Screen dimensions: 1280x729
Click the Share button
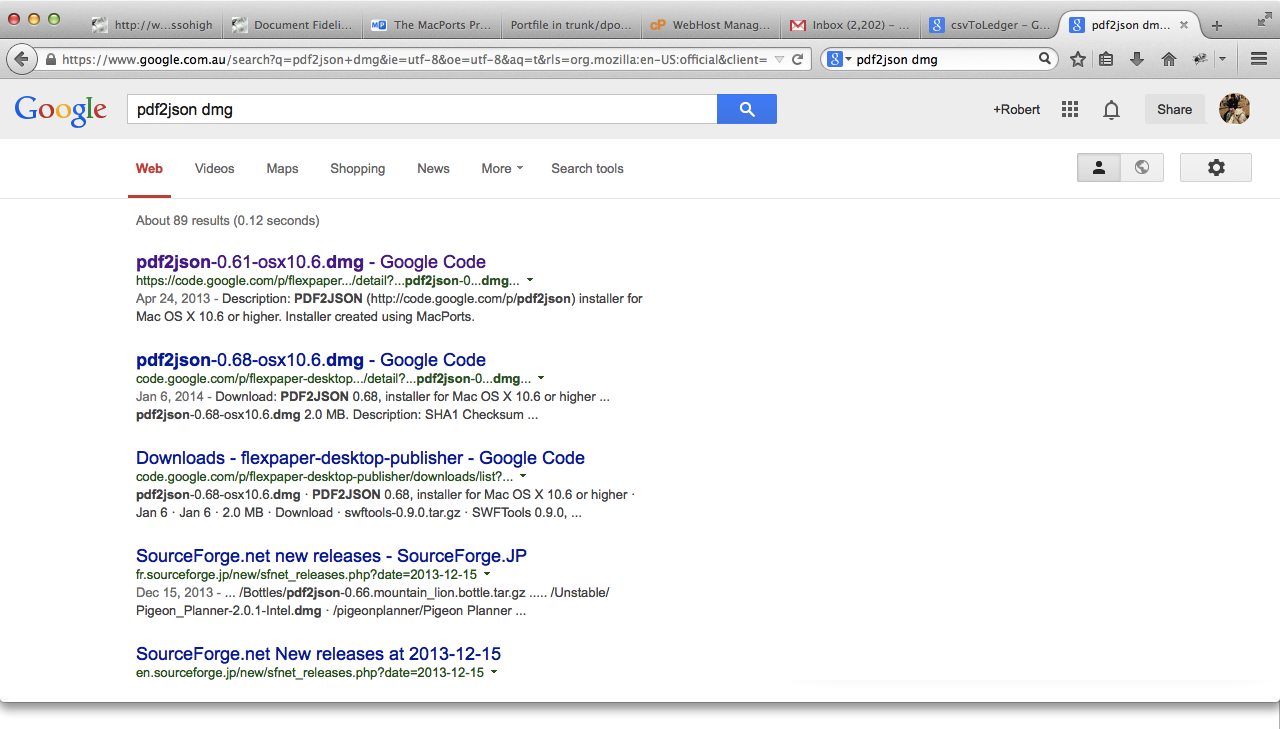click(x=1174, y=109)
